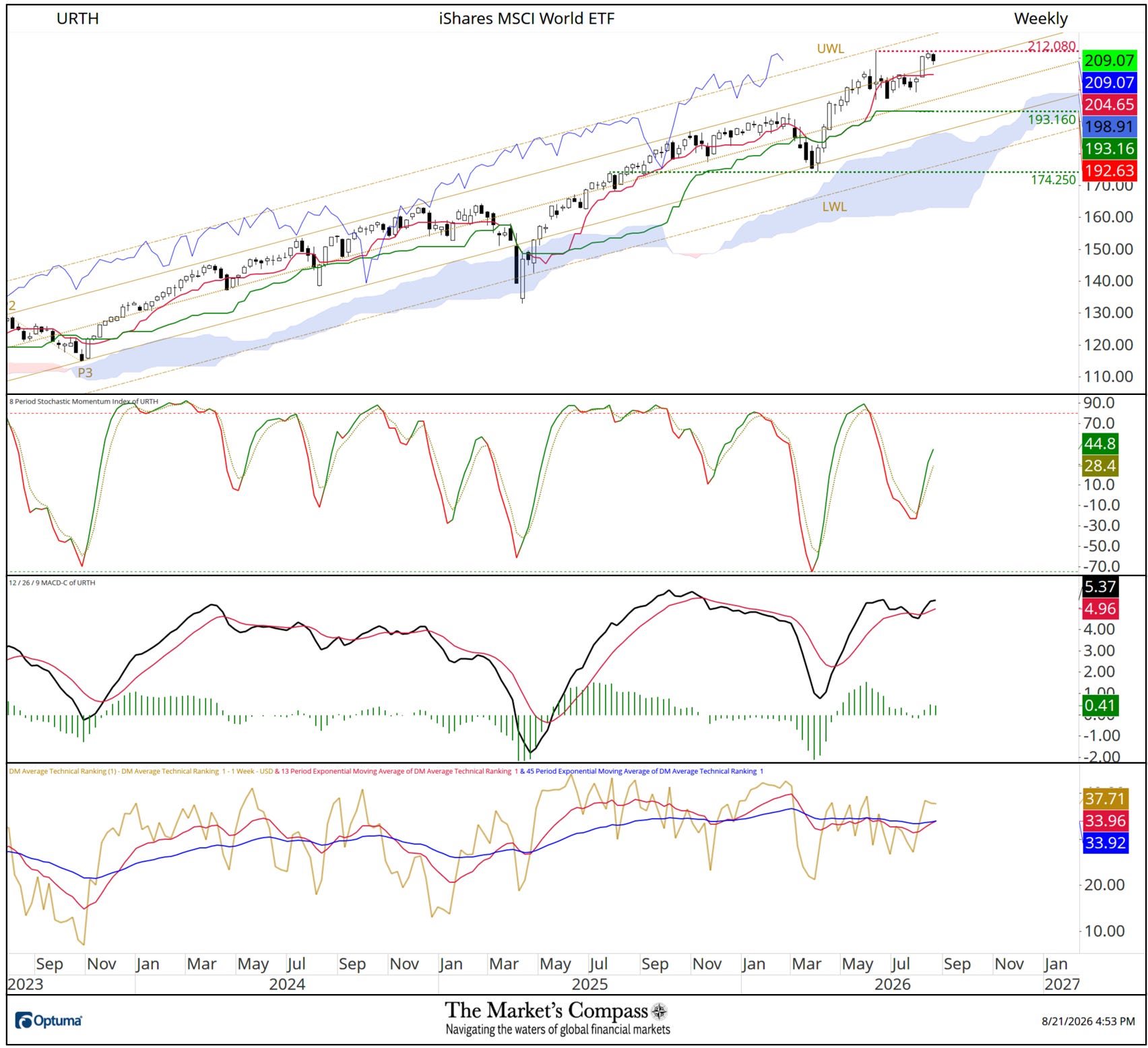Viewport: 1148px width, 1048px height.
Task: Click the 3.00 MACD axis label
Action: click(1099, 650)
